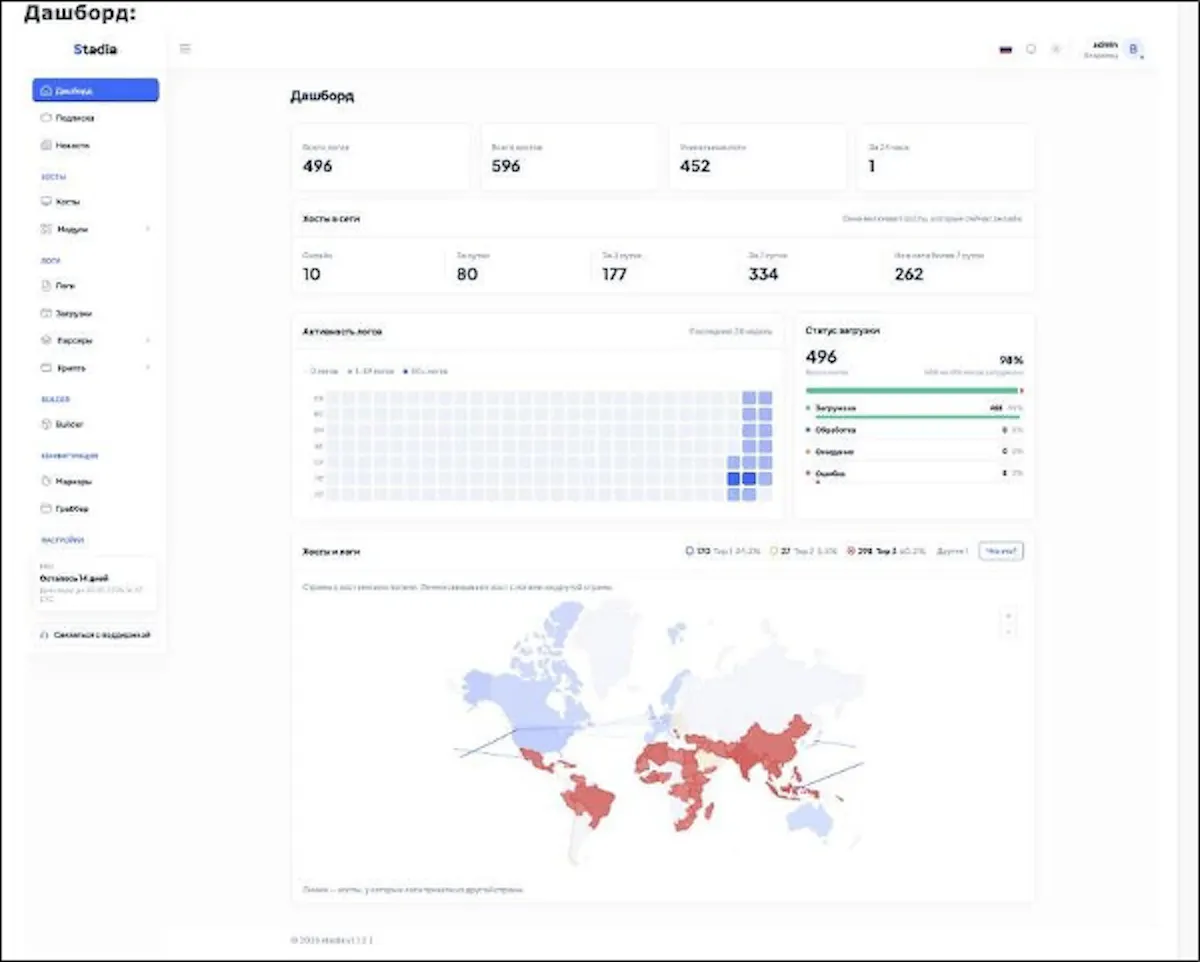This screenshot has width=1200, height=962.
Task: Click the Модули icon in the sidebar
Action: 45,229
